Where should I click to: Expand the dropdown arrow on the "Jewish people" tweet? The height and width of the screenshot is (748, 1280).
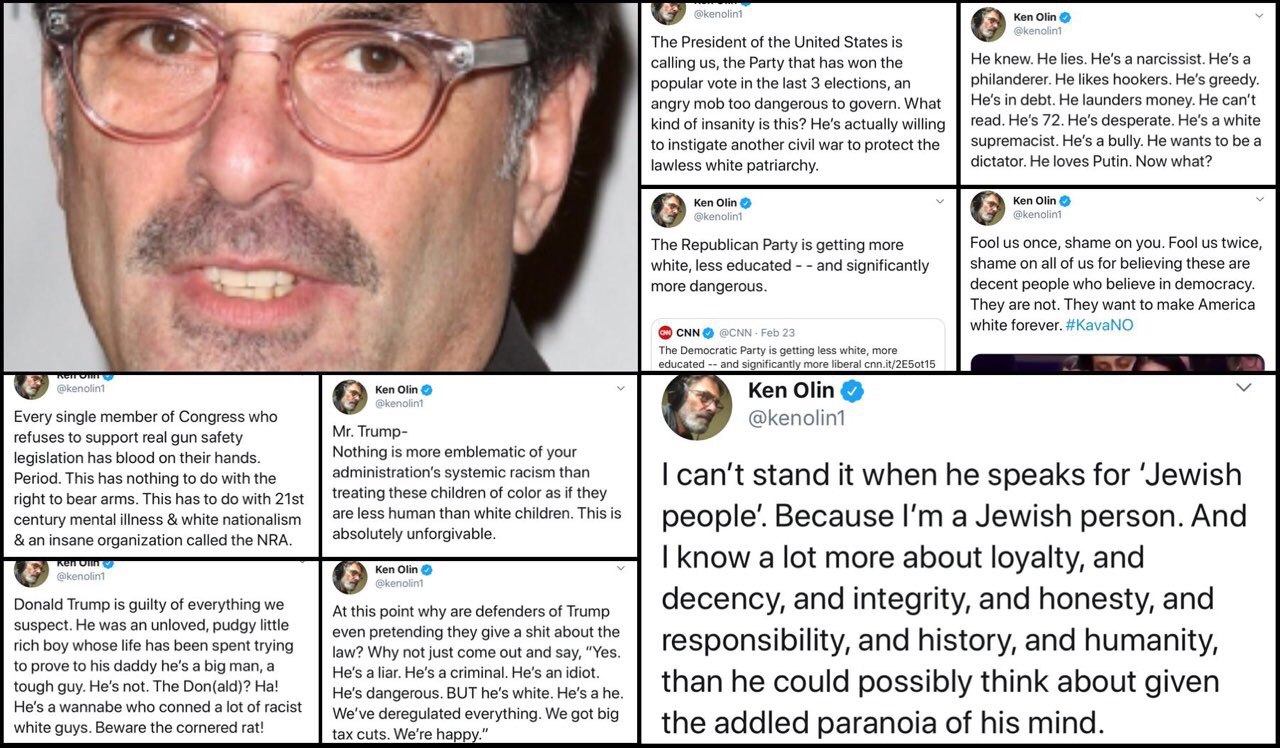pyautogui.click(x=1243, y=388)
